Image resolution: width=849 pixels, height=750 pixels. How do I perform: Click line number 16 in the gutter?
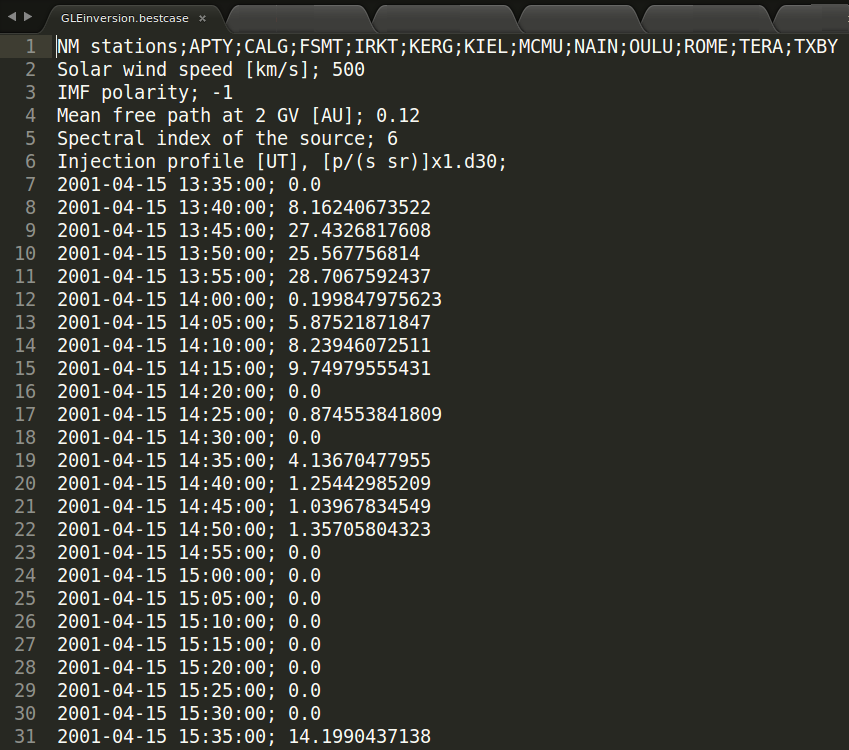pyautogui.click(x=25, y=392)
